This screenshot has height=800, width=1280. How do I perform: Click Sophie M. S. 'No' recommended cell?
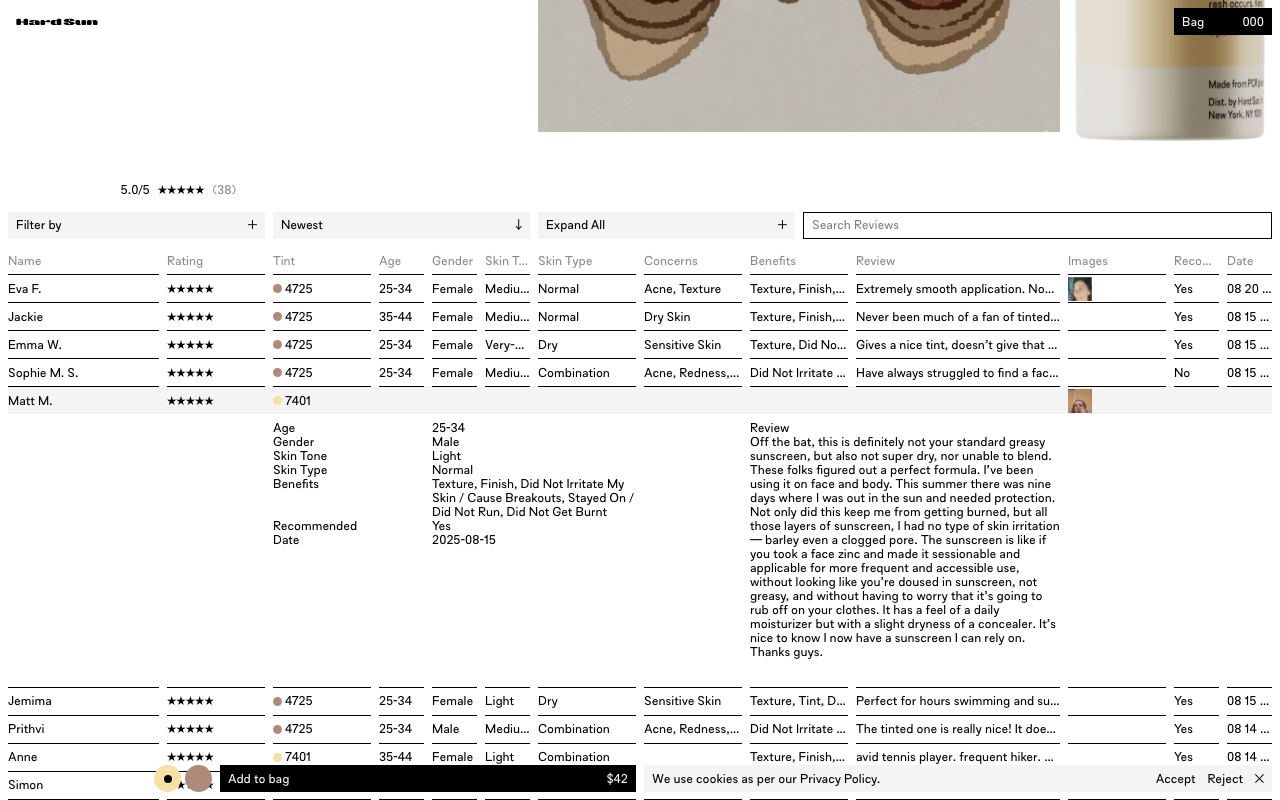(x=1182, y=373)
